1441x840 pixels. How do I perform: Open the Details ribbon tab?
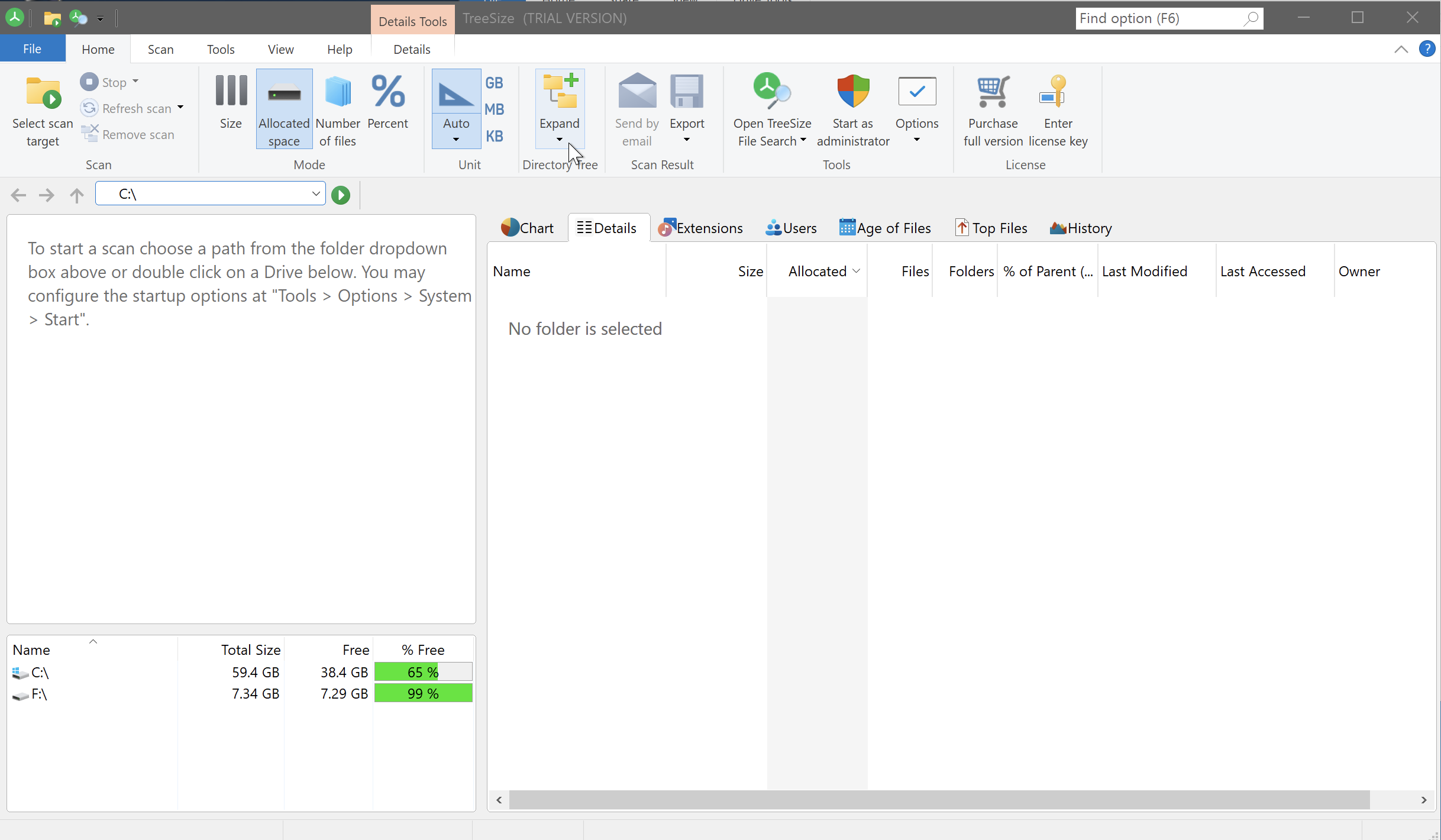pos(412,49)
